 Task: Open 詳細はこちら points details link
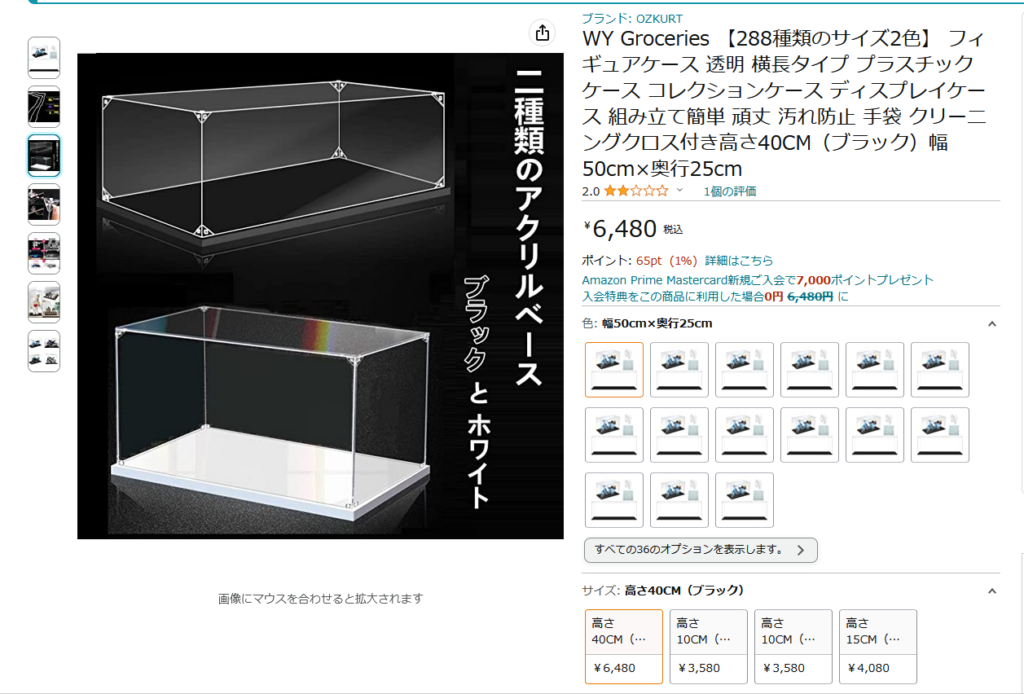coord(739,260)
